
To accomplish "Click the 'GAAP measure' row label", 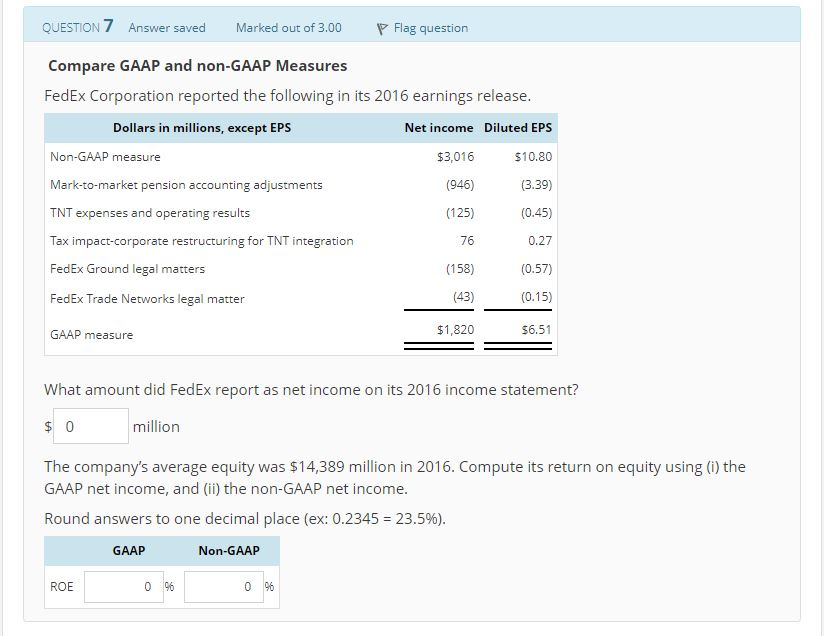I will coord(91,335).
